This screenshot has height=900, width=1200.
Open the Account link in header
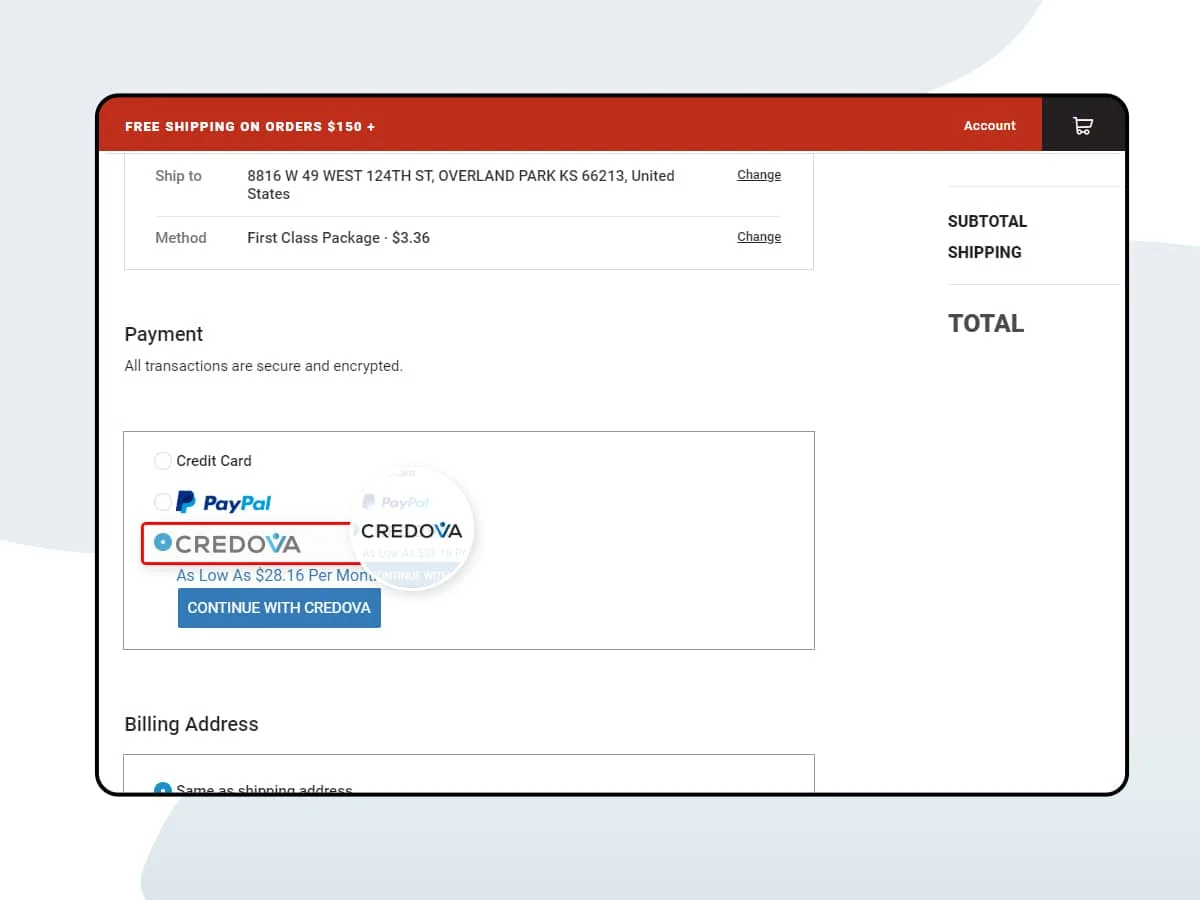(x=989, y=126)
